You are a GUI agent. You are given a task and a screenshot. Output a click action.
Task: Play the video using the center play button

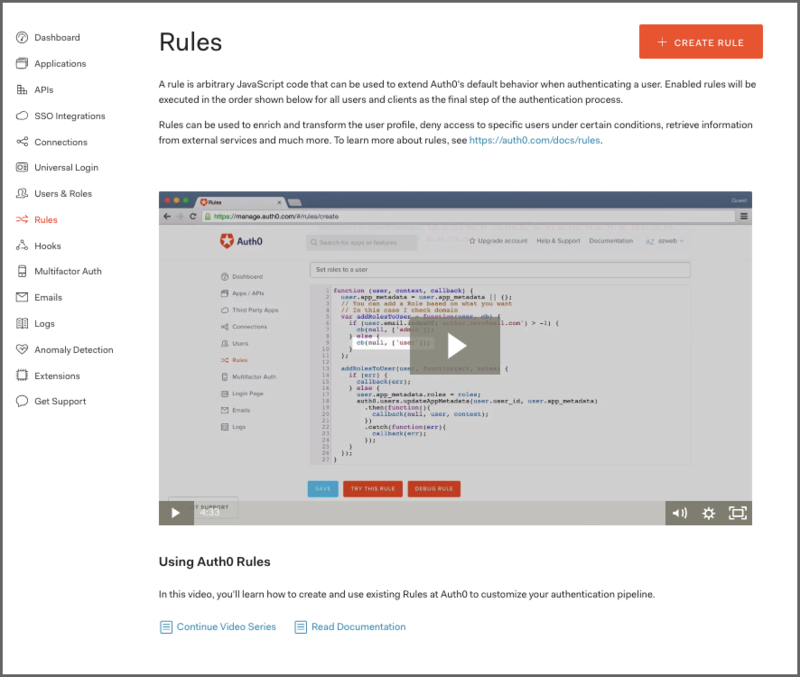click(x=455, y=346)
